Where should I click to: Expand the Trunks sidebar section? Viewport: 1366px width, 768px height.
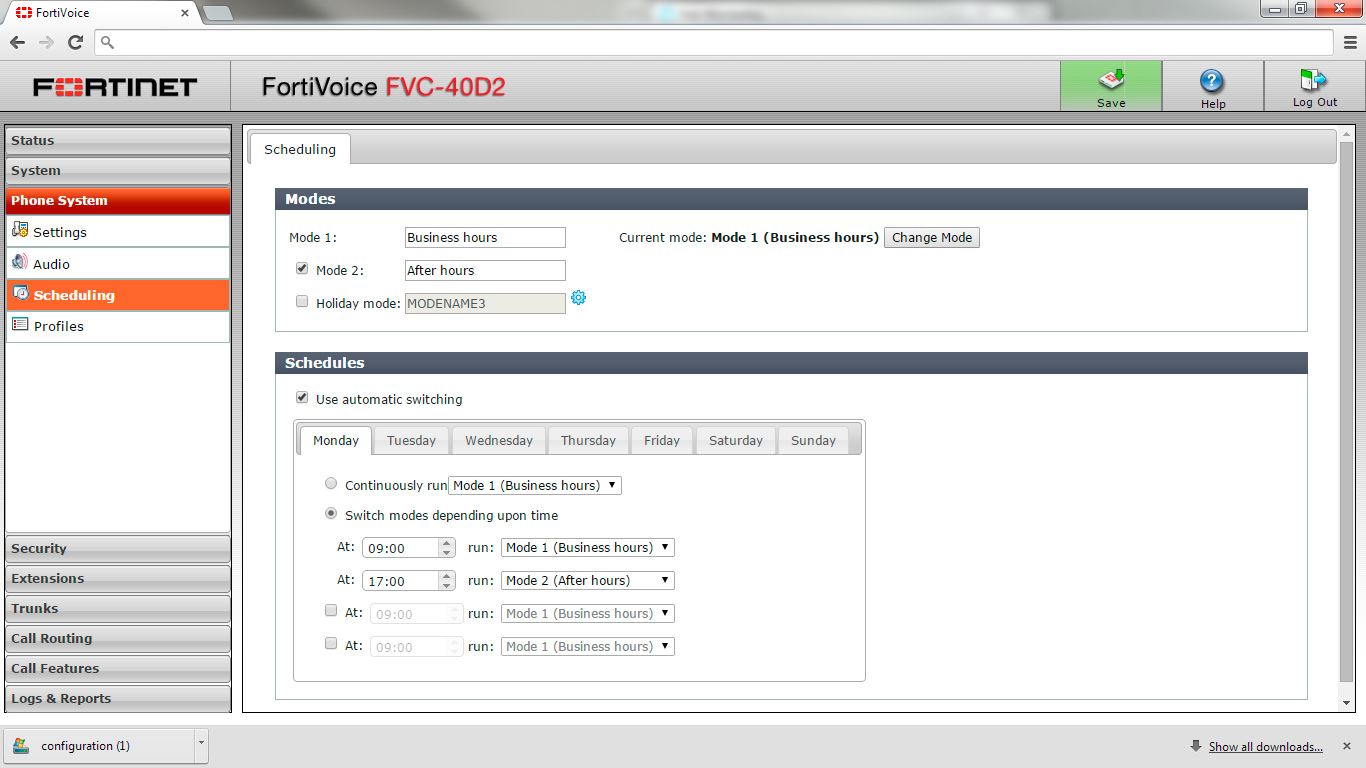tap(118, 609)
